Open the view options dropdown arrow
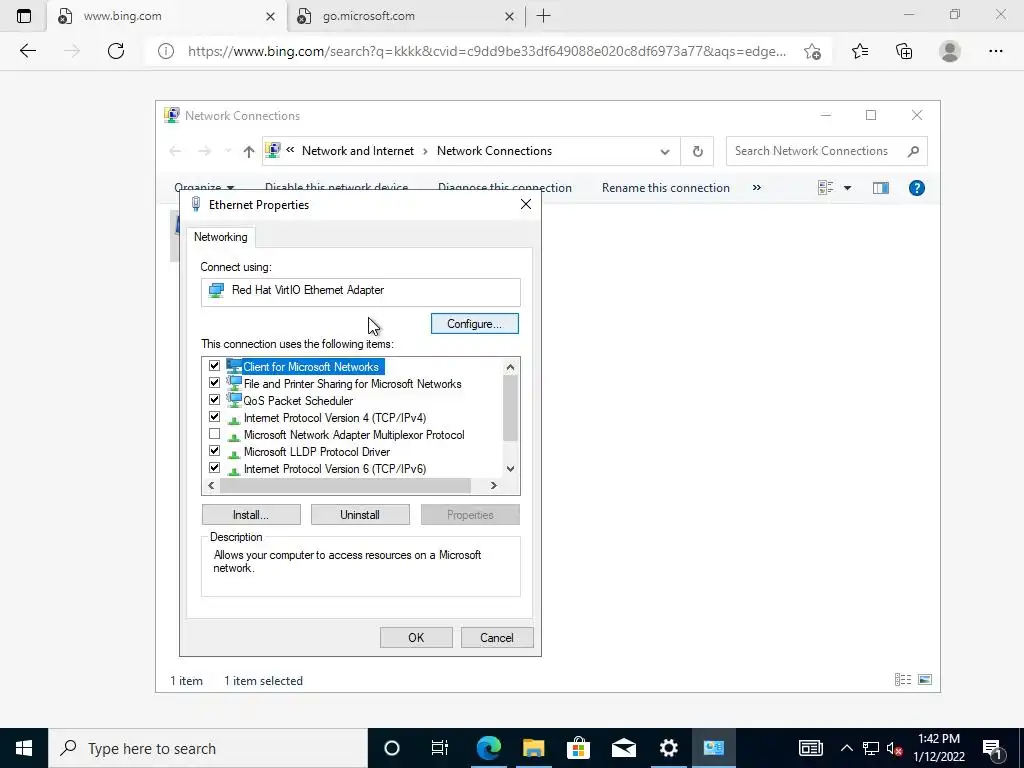The image size is (1024, 768). tap(847, 188)
